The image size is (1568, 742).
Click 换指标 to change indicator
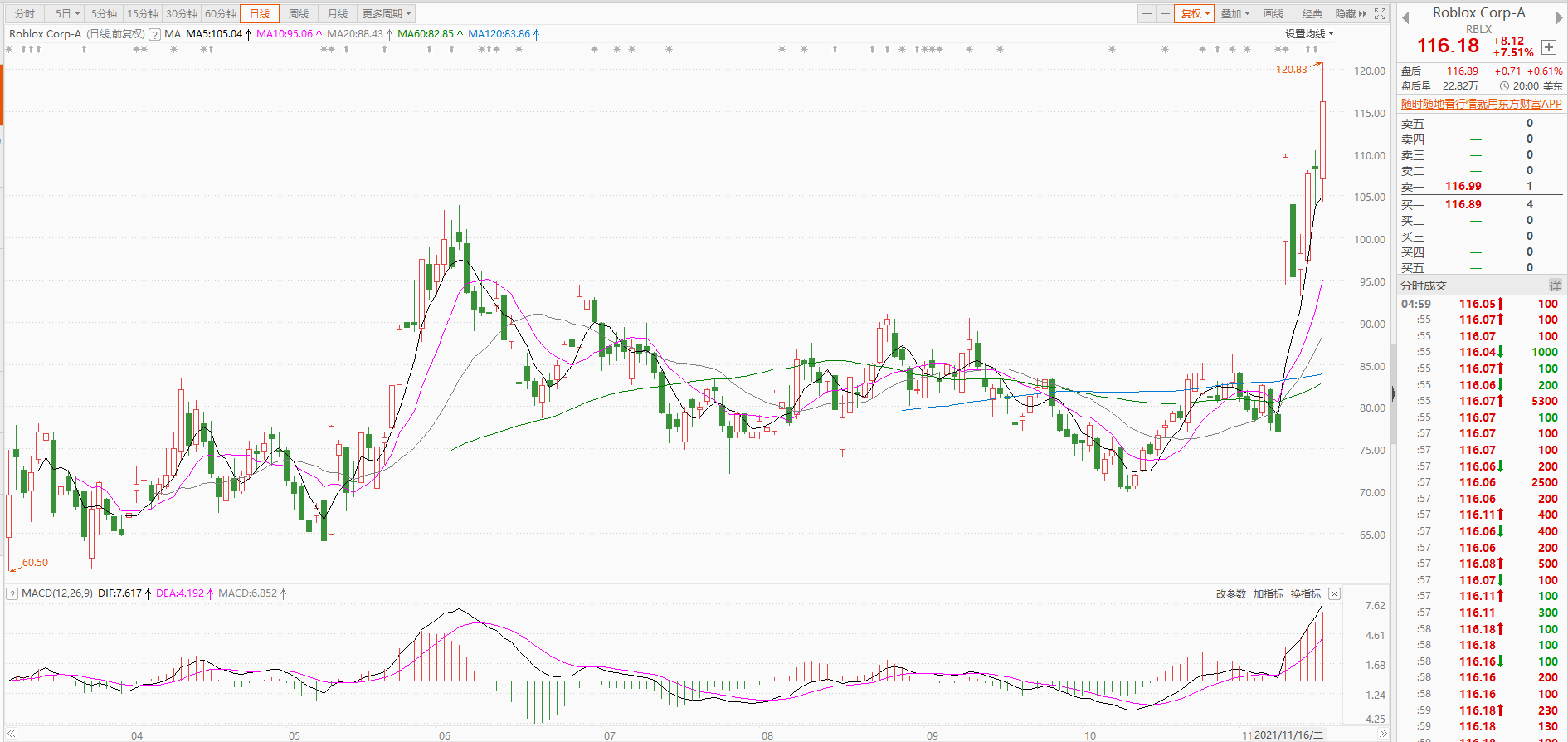[1305, 593]
